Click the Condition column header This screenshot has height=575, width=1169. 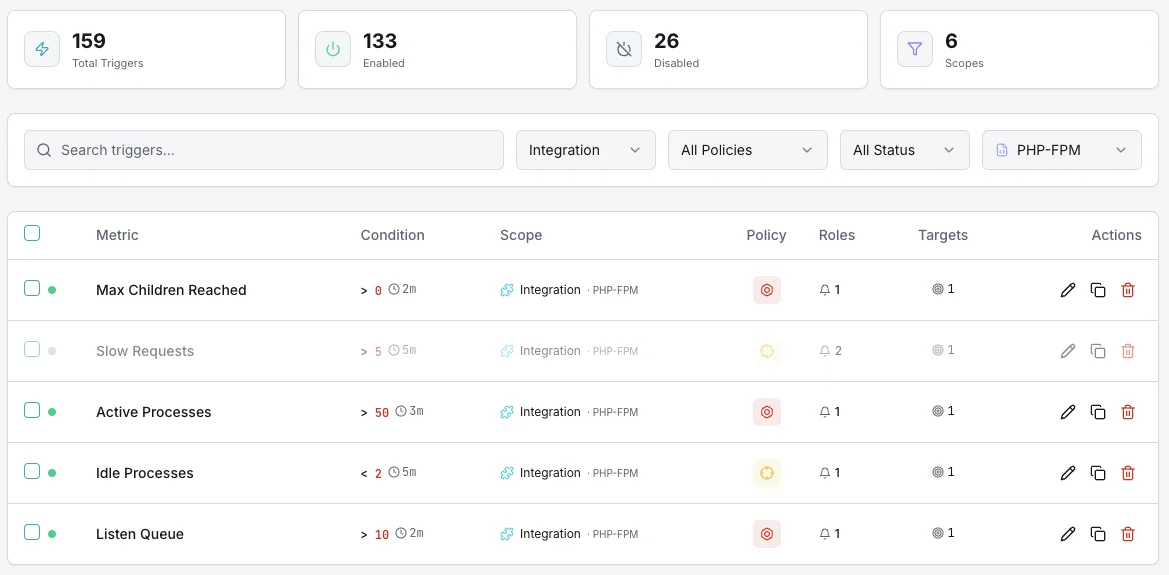click(392, 235)
